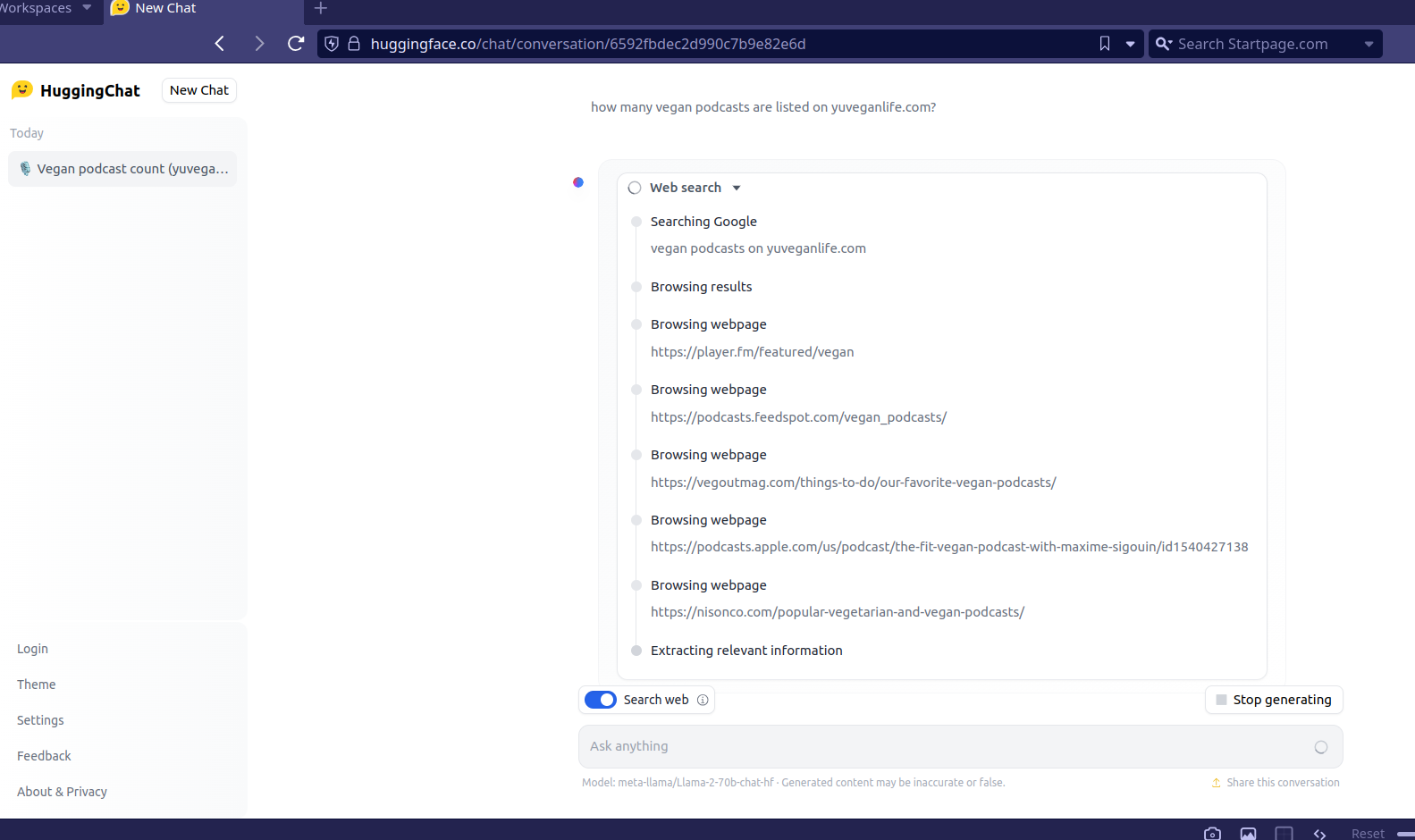The image size is (1415, 840).
Task: Click the page tiling icon in status bar
Action: coord(1284,833)
